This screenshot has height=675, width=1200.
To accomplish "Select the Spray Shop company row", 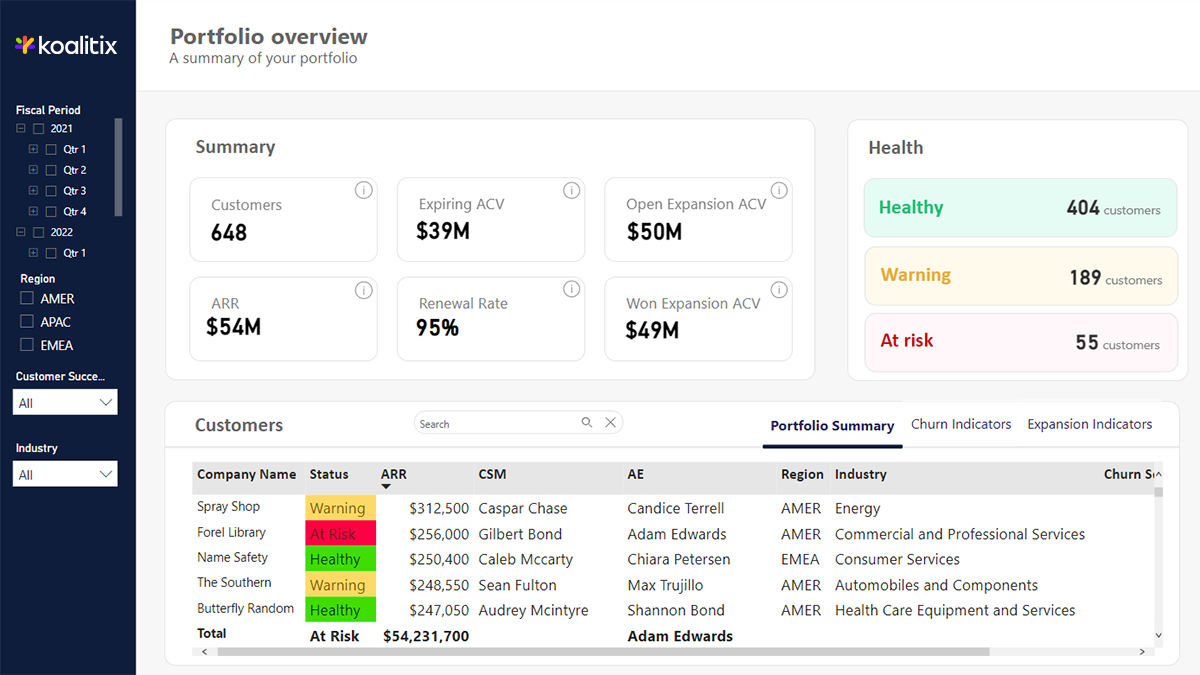I will coord(228,507).
